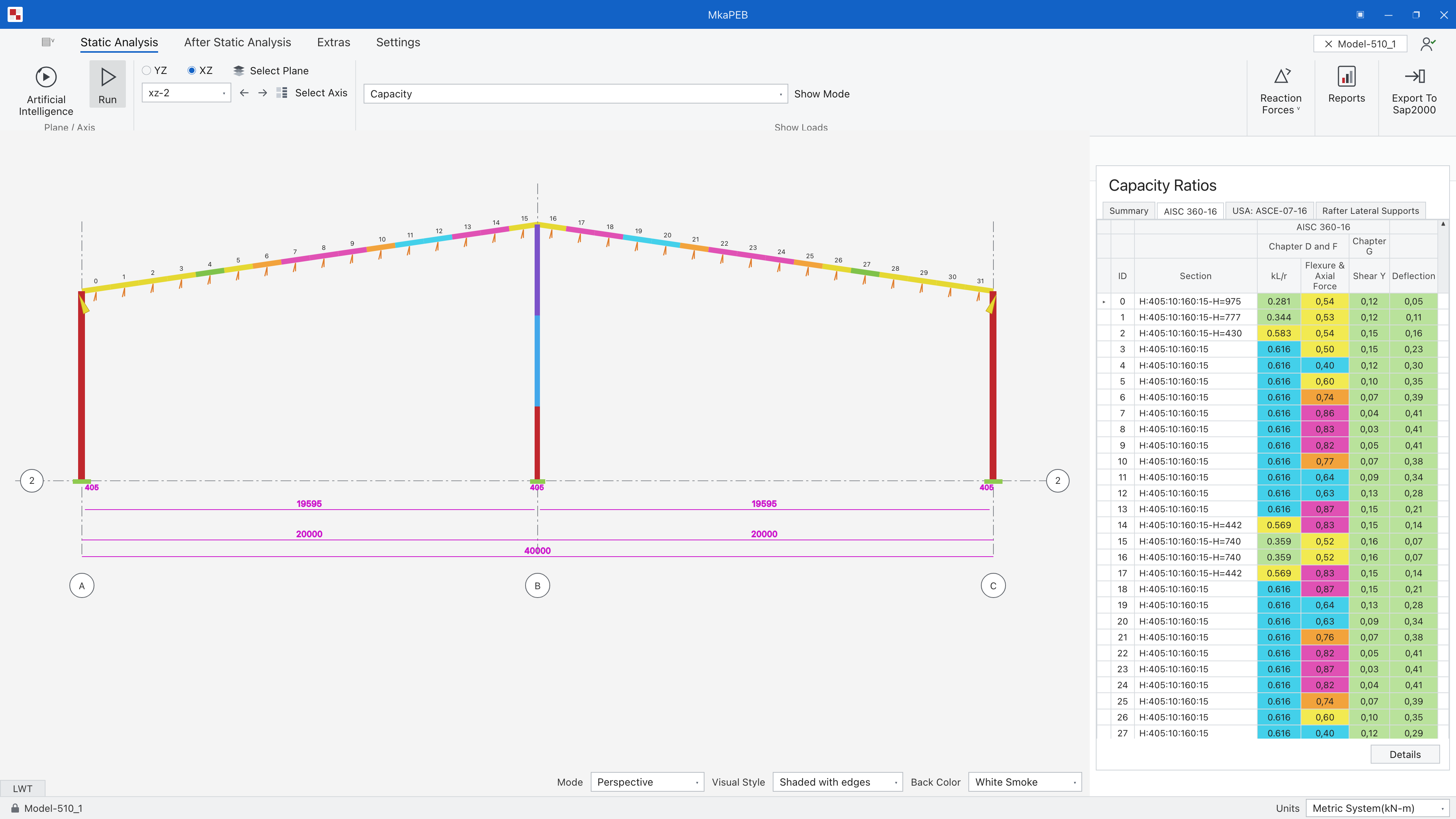The height and width of the screenshot is (819, 1456).
Task: Click the Details button
Action: point(1404,755)
